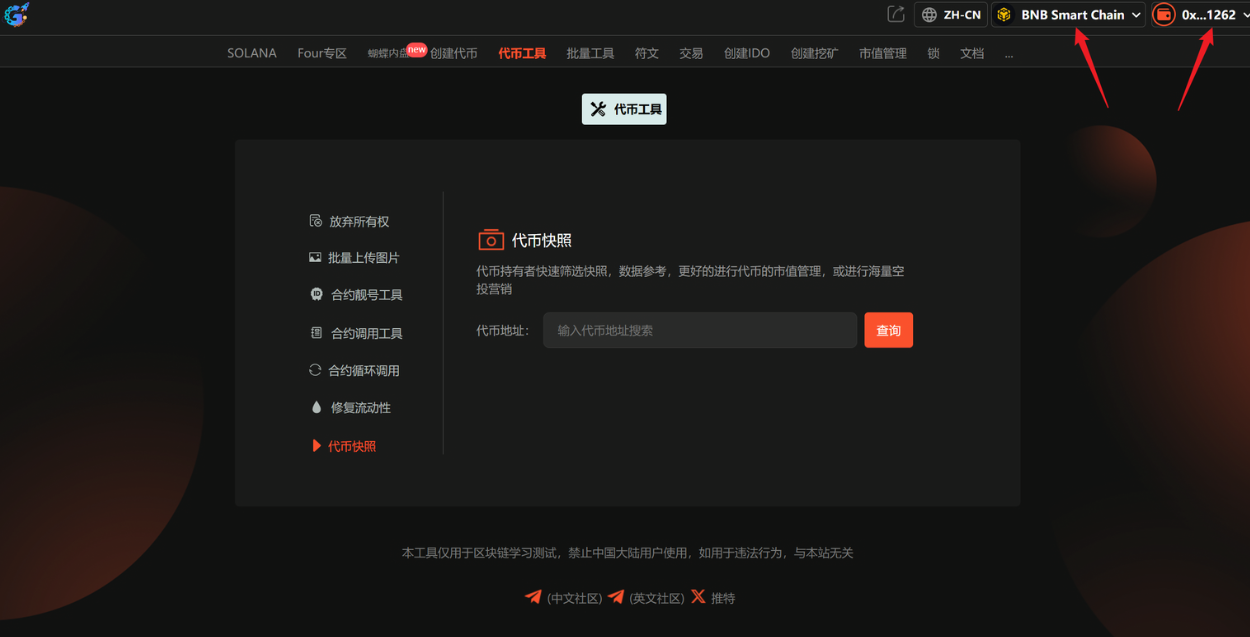Open the SOLANA menu item
This screenshot has width=1250, height=637.
(252, 53)
